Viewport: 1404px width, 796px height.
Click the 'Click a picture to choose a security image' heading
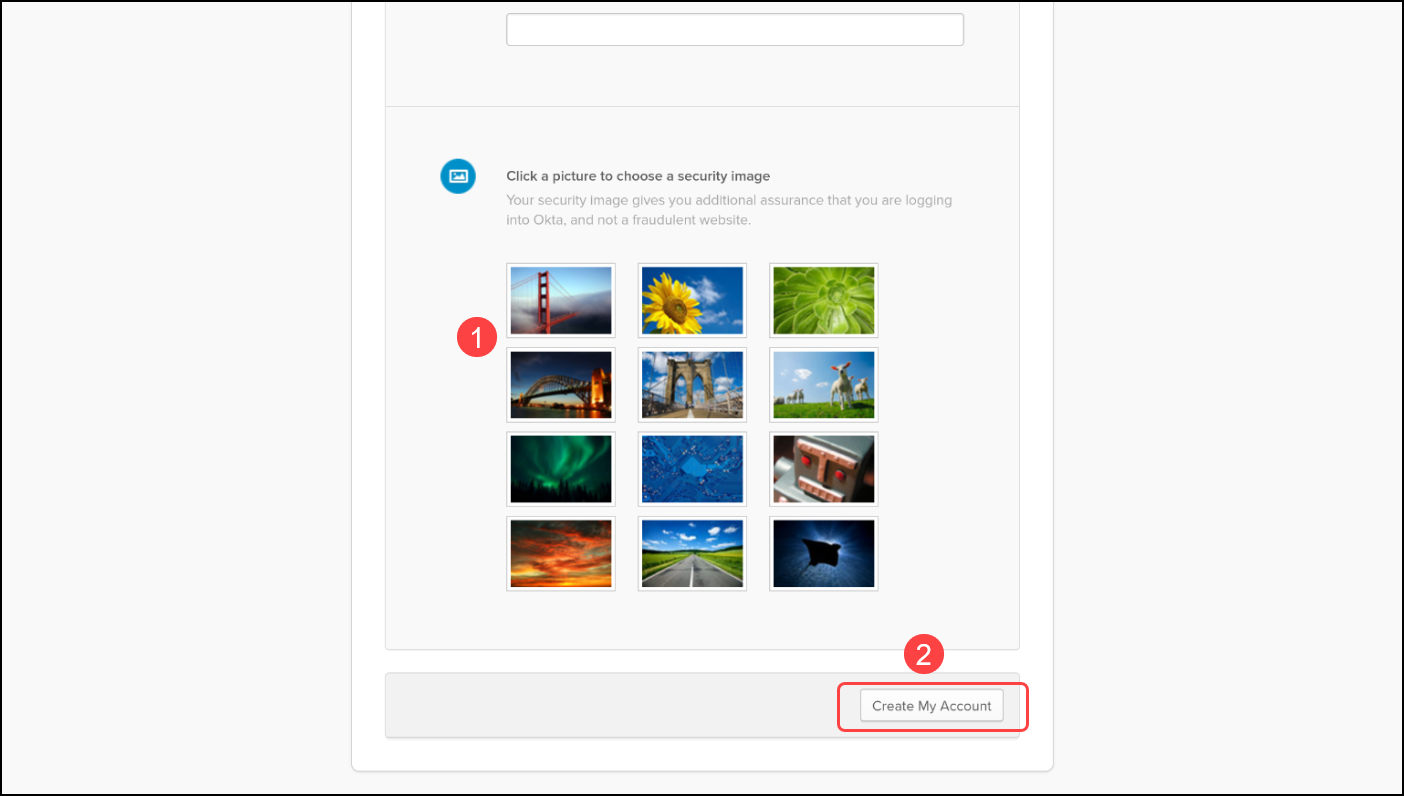click(x=638, y=176)
